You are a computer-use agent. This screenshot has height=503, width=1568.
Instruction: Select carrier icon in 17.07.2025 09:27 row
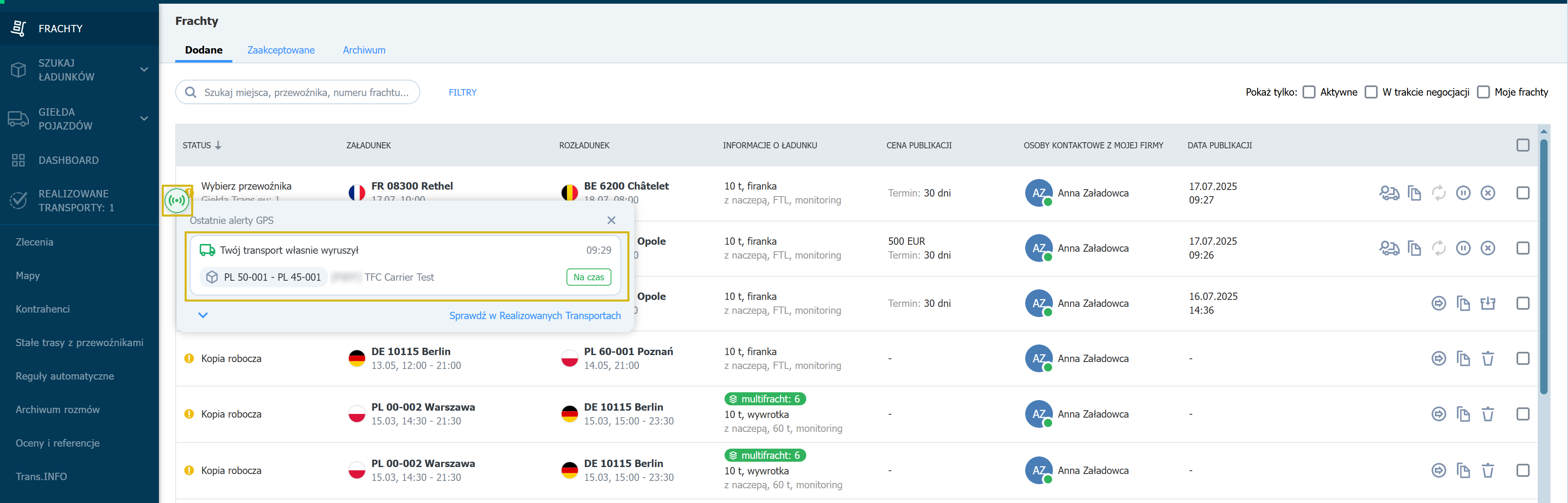[x=1389, y=193]
